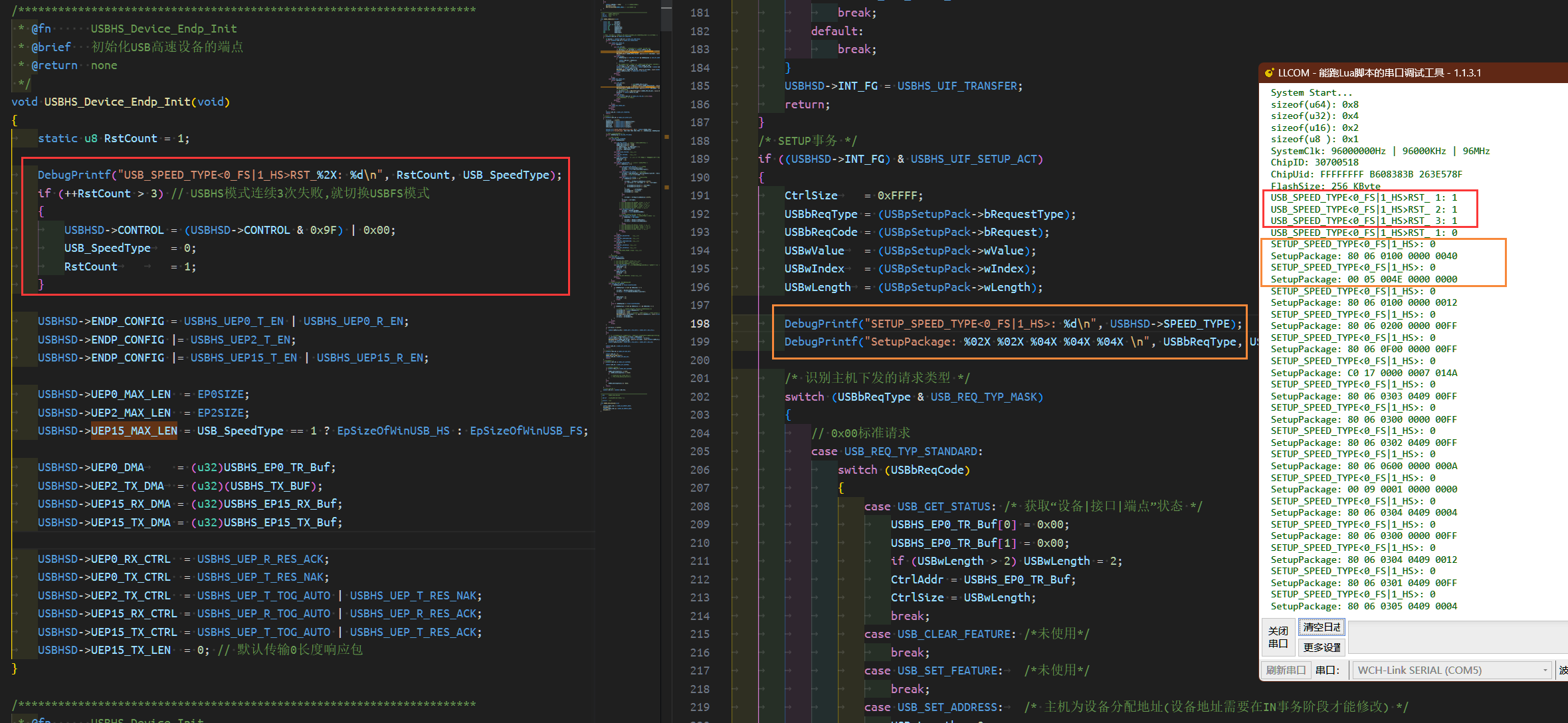Click 'case USB_REQ_TYP_STANDARD:' on line 205
Image resolution: width=1568 pixels, height=723 pixels.
pos(897,451)
